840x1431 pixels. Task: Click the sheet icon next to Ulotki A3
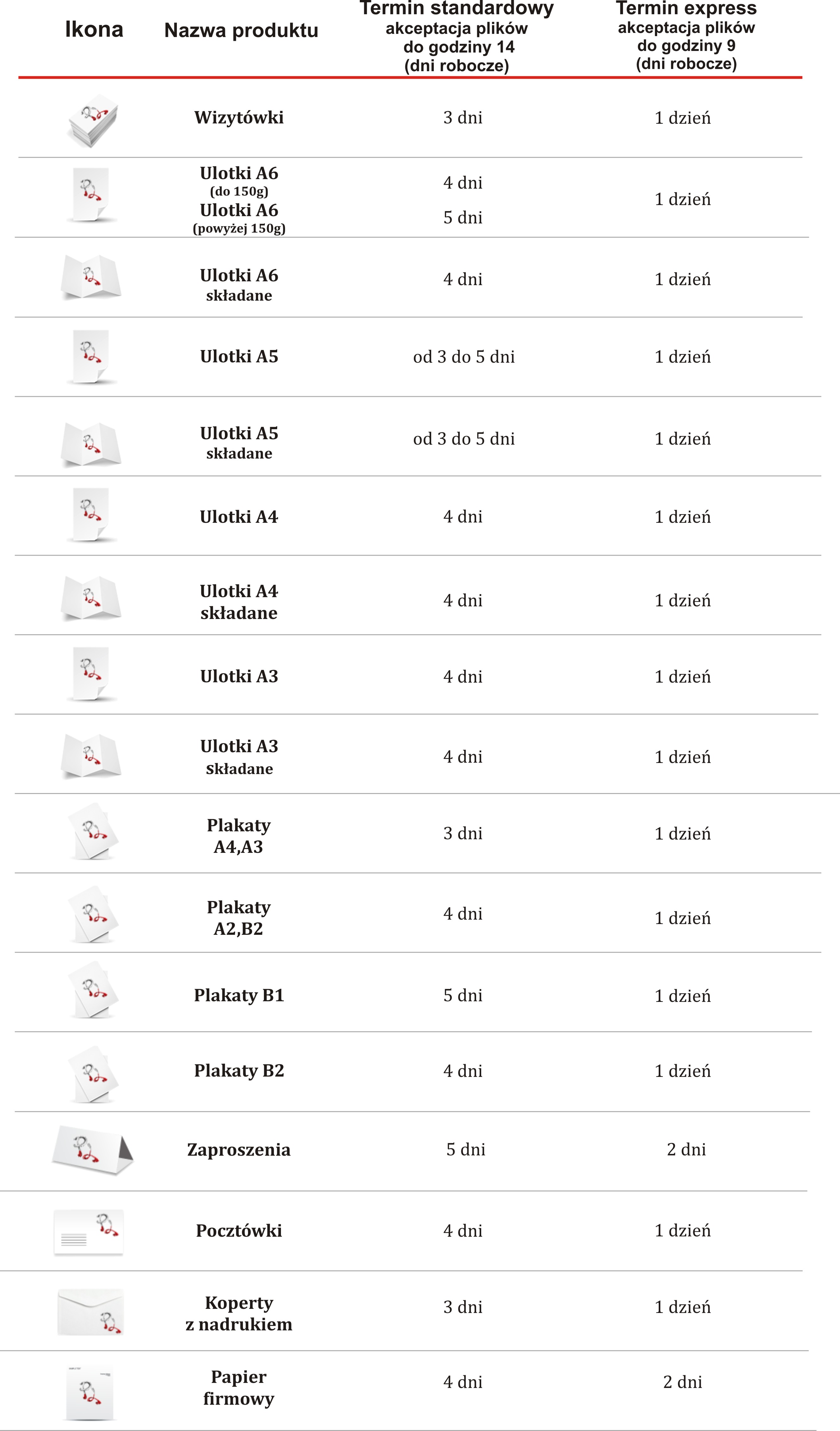click(91, 674)
